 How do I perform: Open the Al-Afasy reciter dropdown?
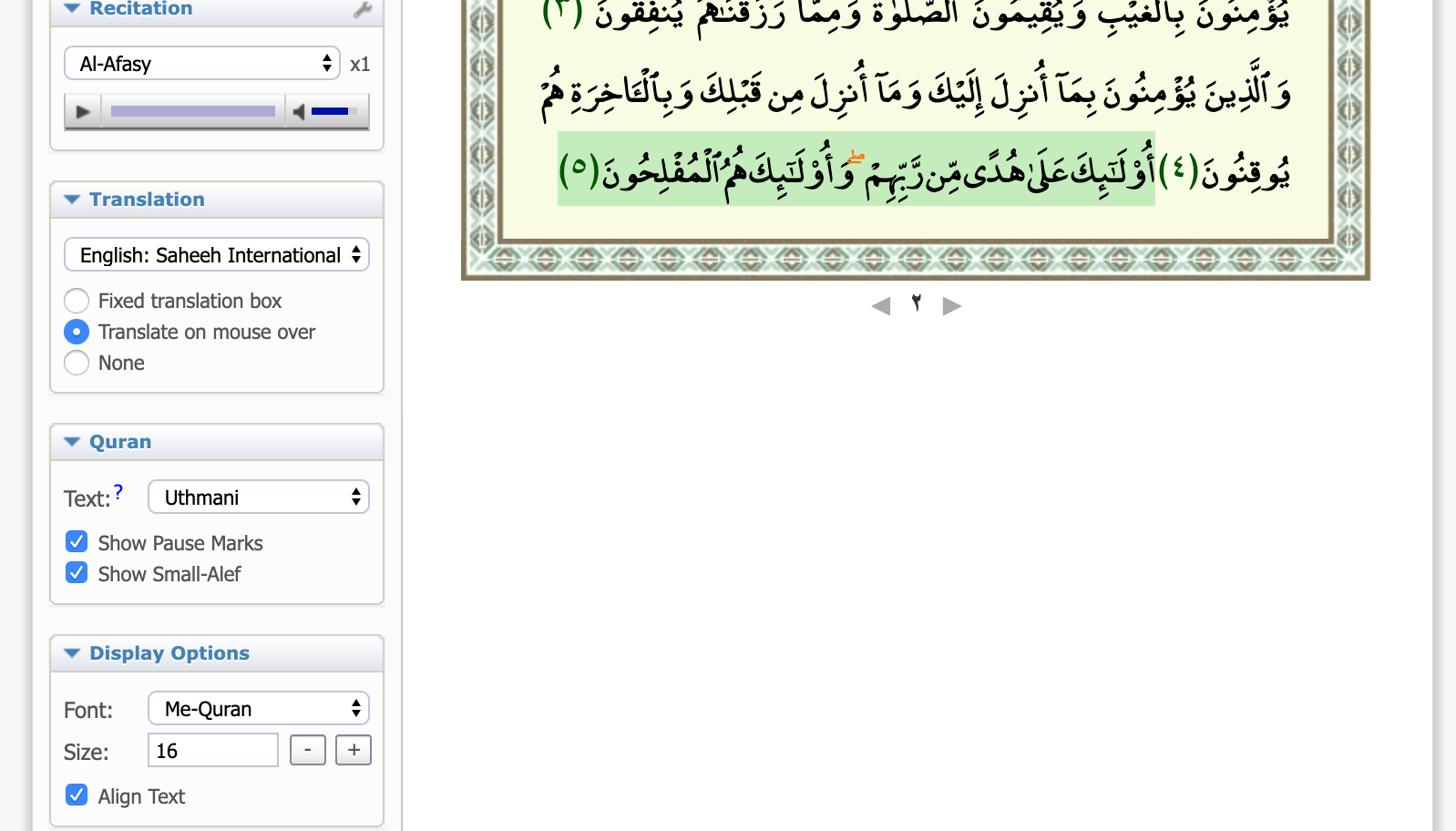point(202,64)
